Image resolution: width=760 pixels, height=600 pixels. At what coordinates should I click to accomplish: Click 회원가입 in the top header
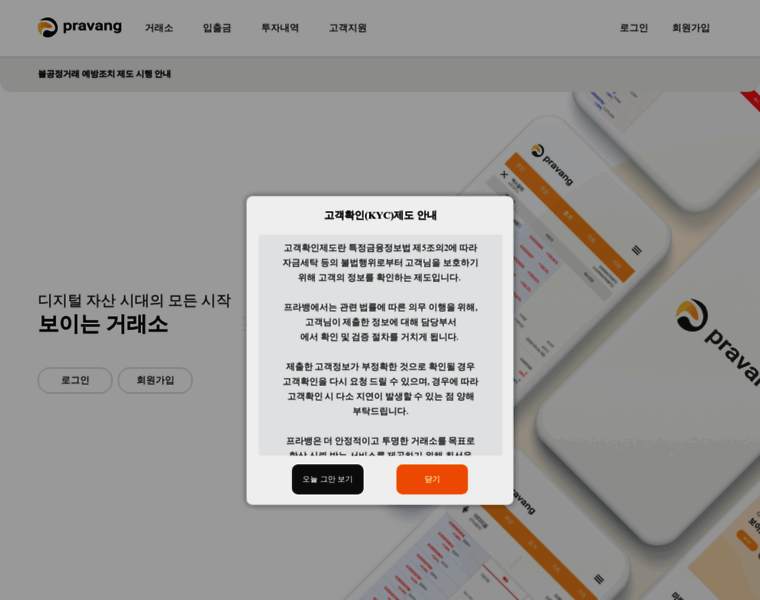[691, 28]
